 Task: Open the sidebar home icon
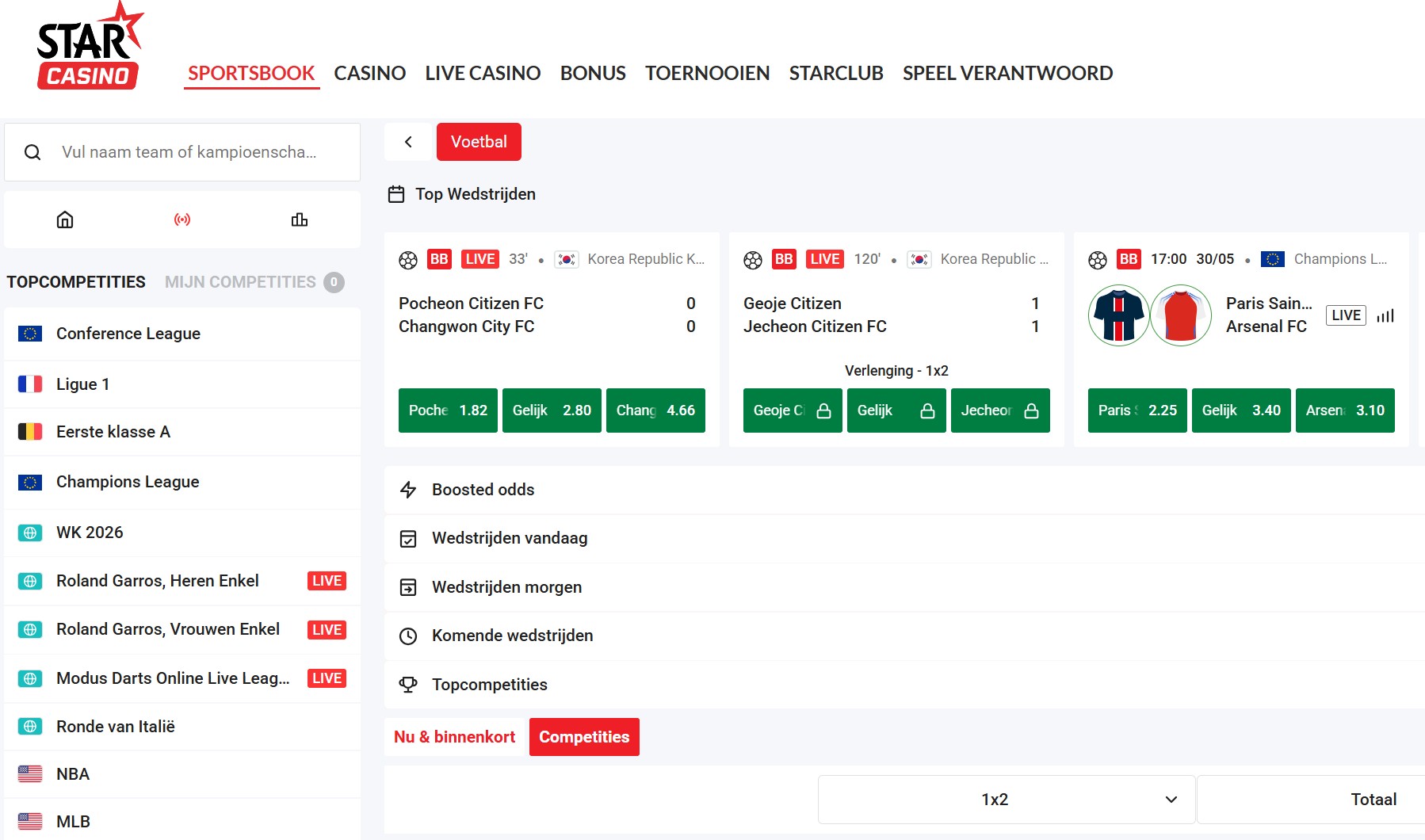pyautogui.click(x=65, y=220)
